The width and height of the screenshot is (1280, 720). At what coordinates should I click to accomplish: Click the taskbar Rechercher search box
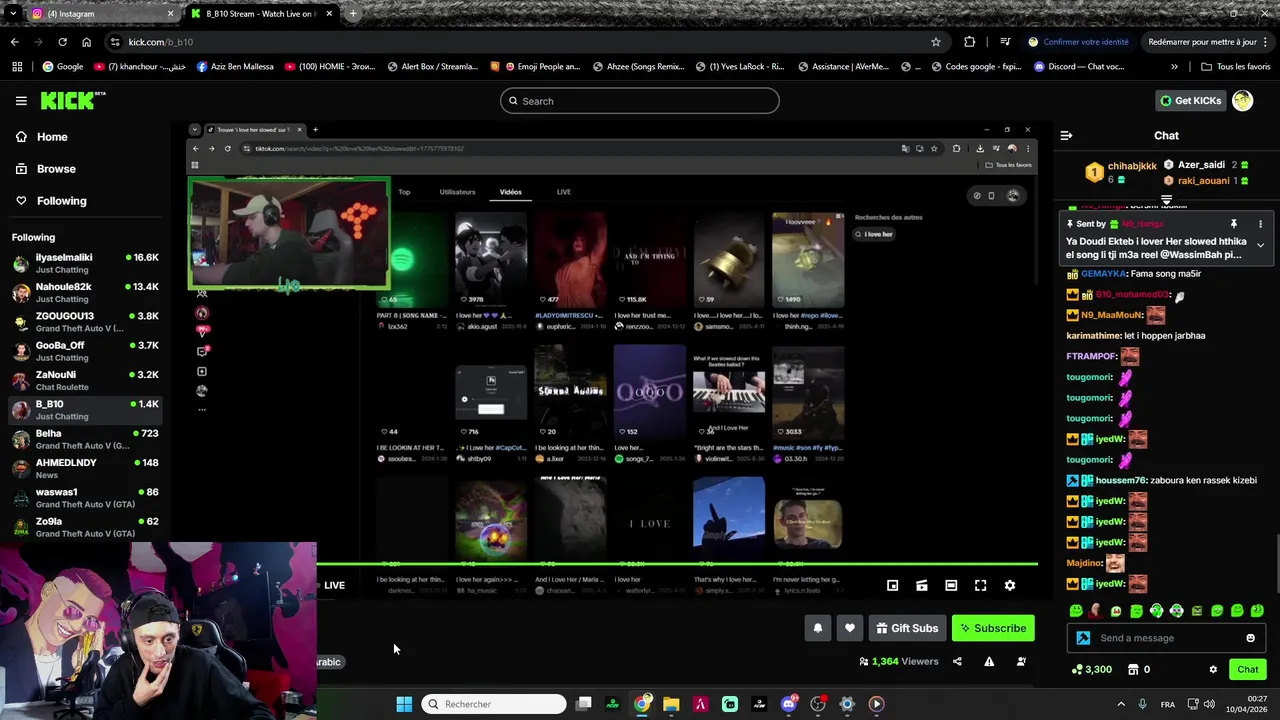(494, 704)
